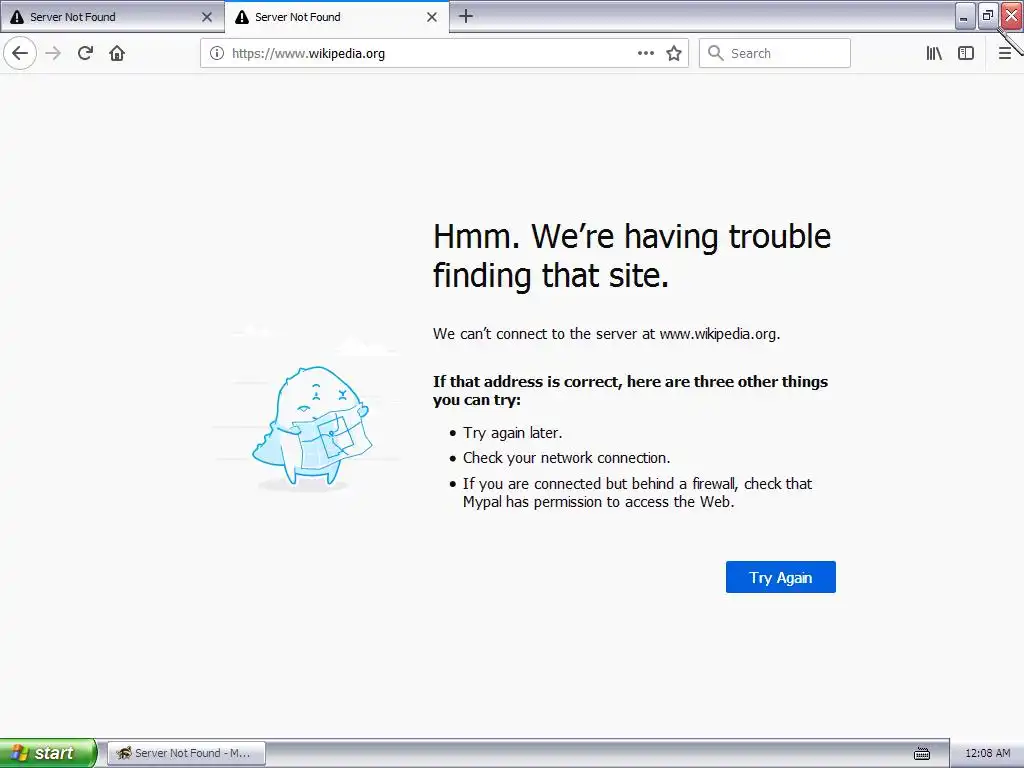
Task: Open page actions three-dot menu
Action: [x=645, y=53]
